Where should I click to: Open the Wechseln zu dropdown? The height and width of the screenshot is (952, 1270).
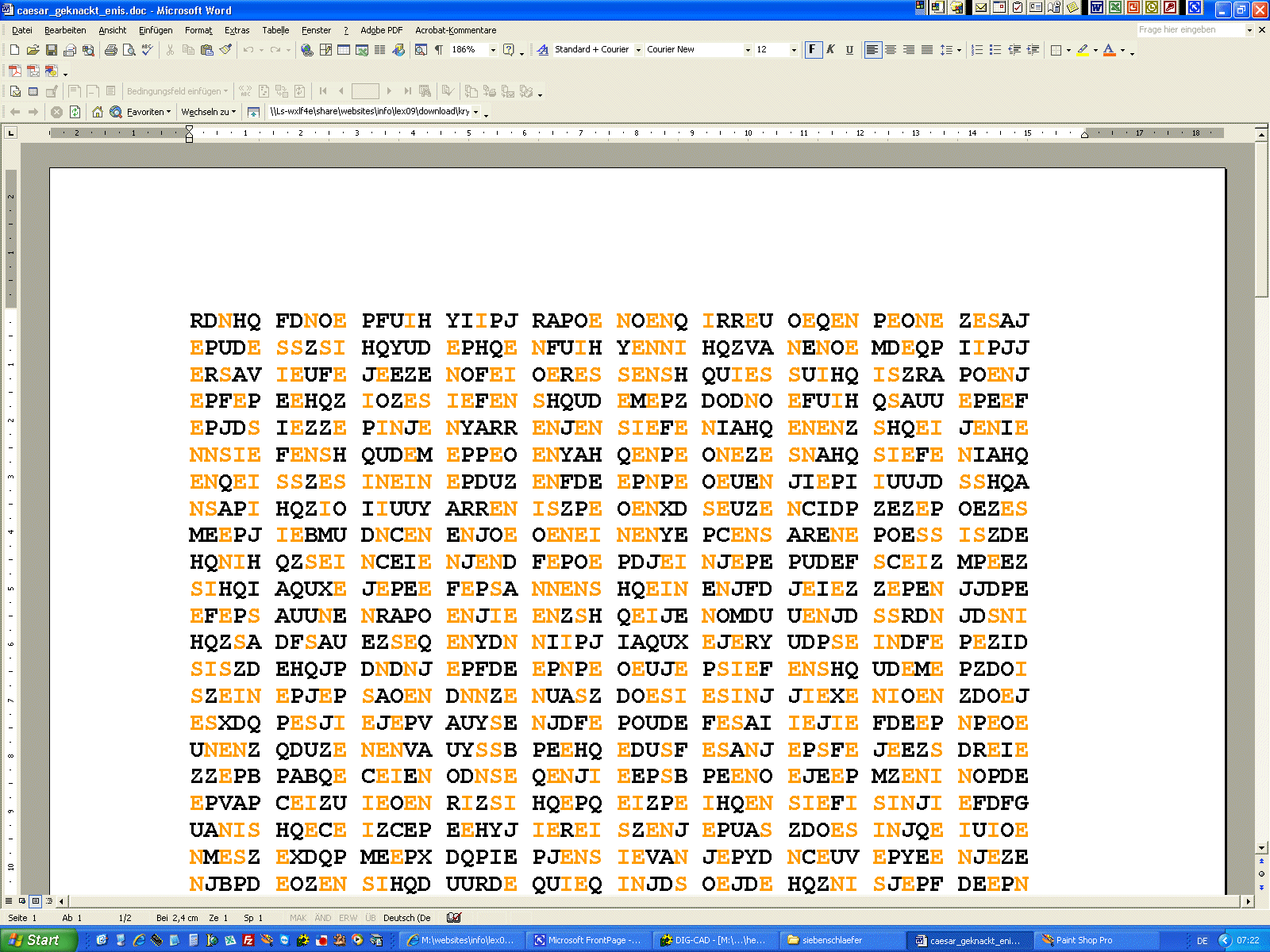tap(208, 112)
